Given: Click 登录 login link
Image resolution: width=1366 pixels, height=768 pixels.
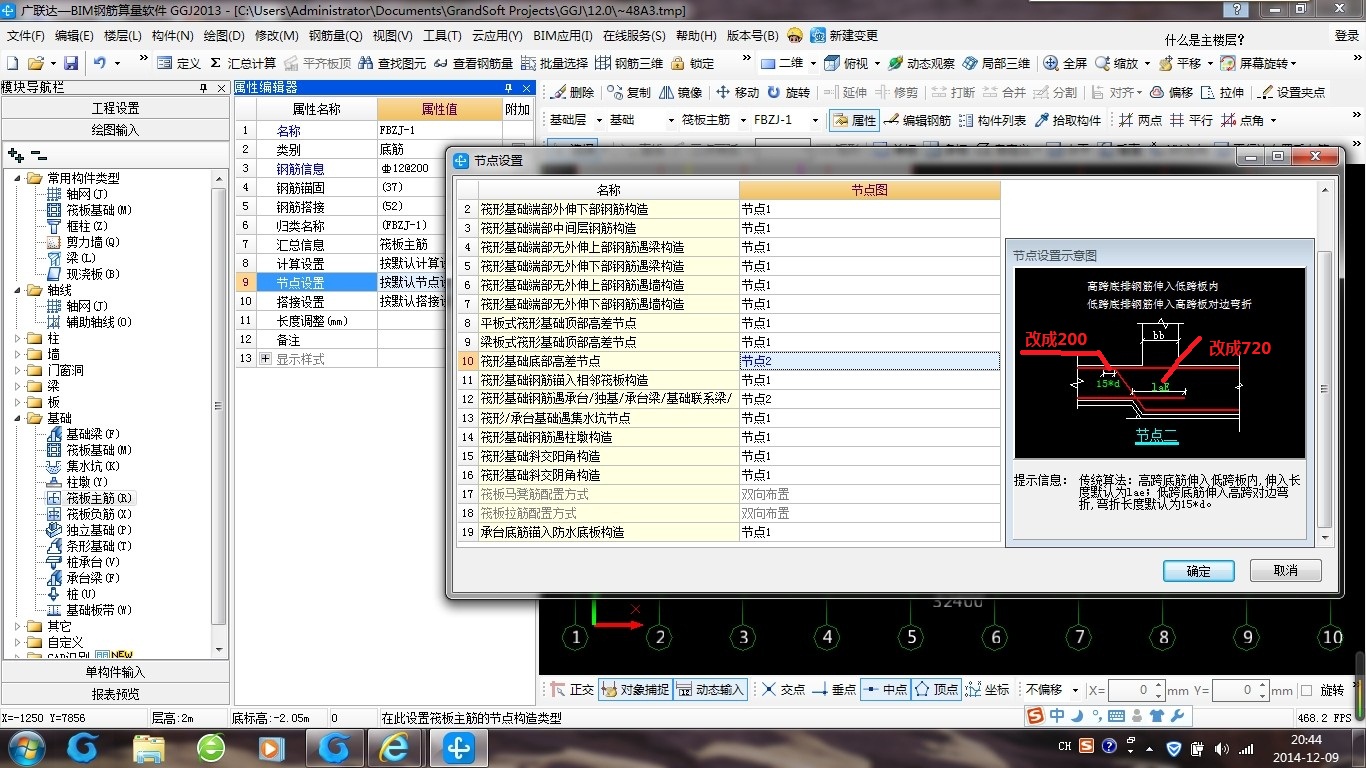Looking at the screenshot, I should [1346, 35].
